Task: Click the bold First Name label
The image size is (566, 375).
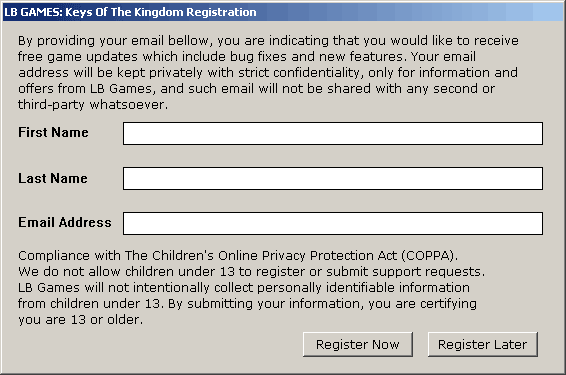Action: click(x=53, y=132)
